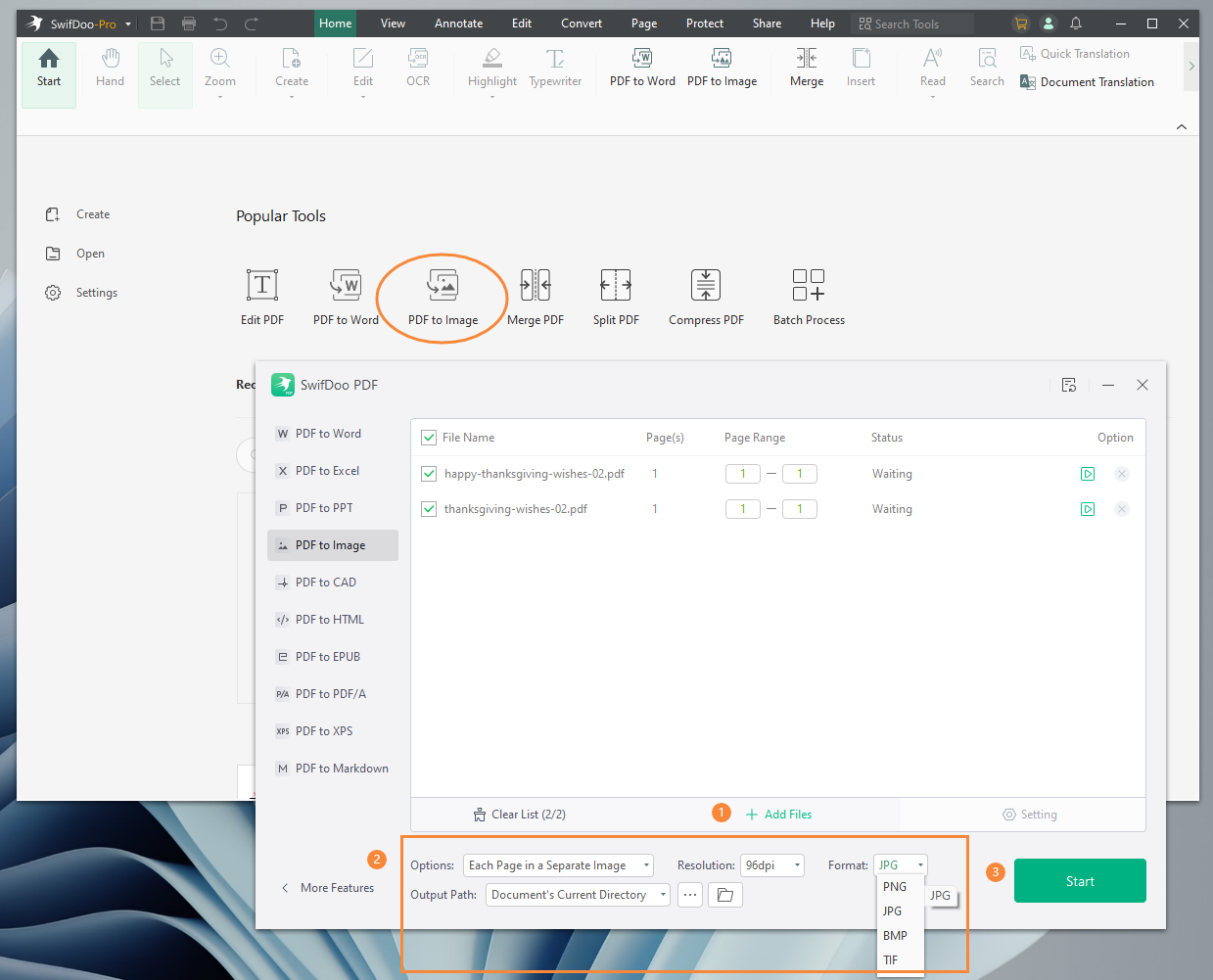The image size is (1213, 980).
Task: Click the Search Tools field
Action: (x=912, y=23)
